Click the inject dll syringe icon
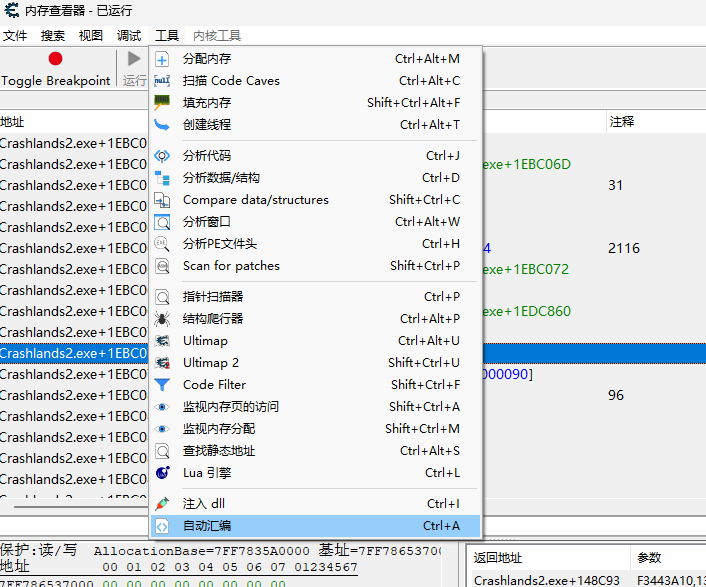Viewport: 706px width, 587px height. point(162,504)
